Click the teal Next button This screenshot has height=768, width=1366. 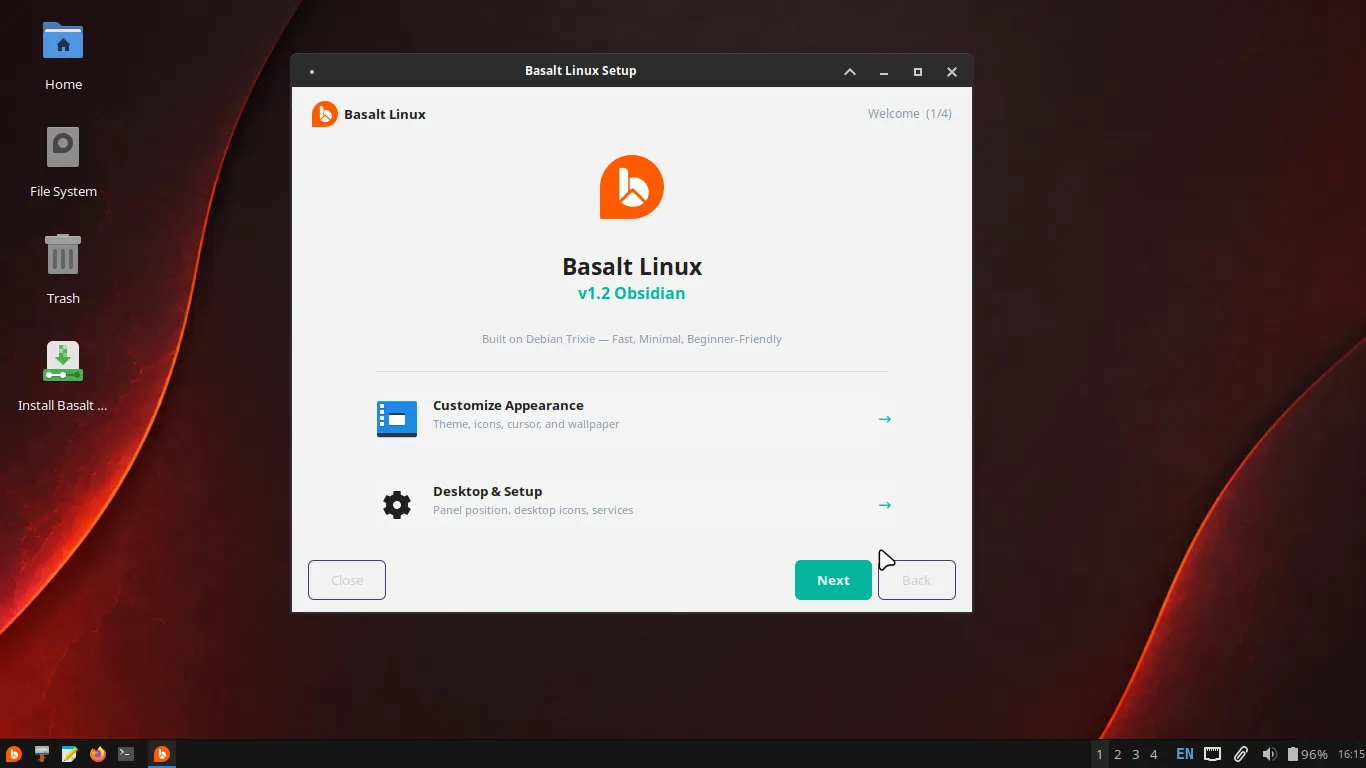(x=833, y=580)
